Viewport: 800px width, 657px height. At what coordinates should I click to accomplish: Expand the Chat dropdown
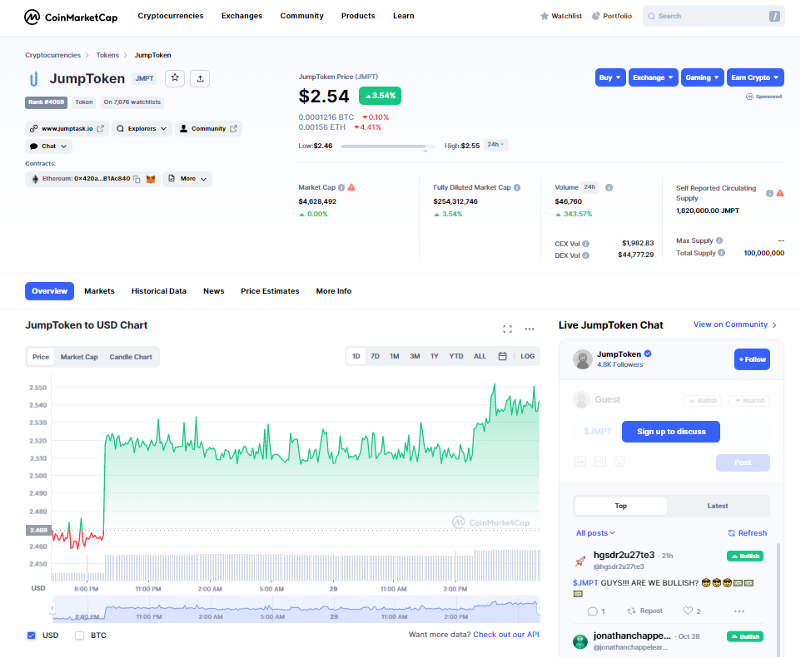pyautogui.click(x=48, y=146)
